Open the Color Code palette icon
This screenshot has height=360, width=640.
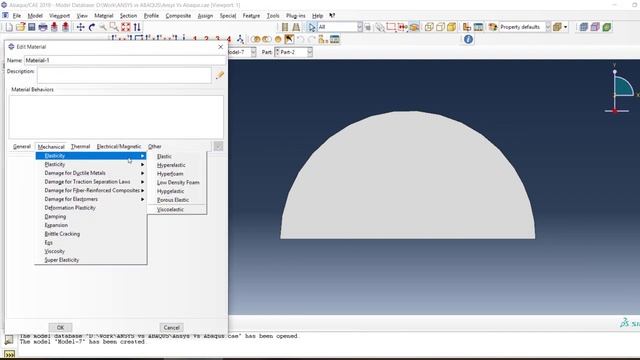pos(493,27)
